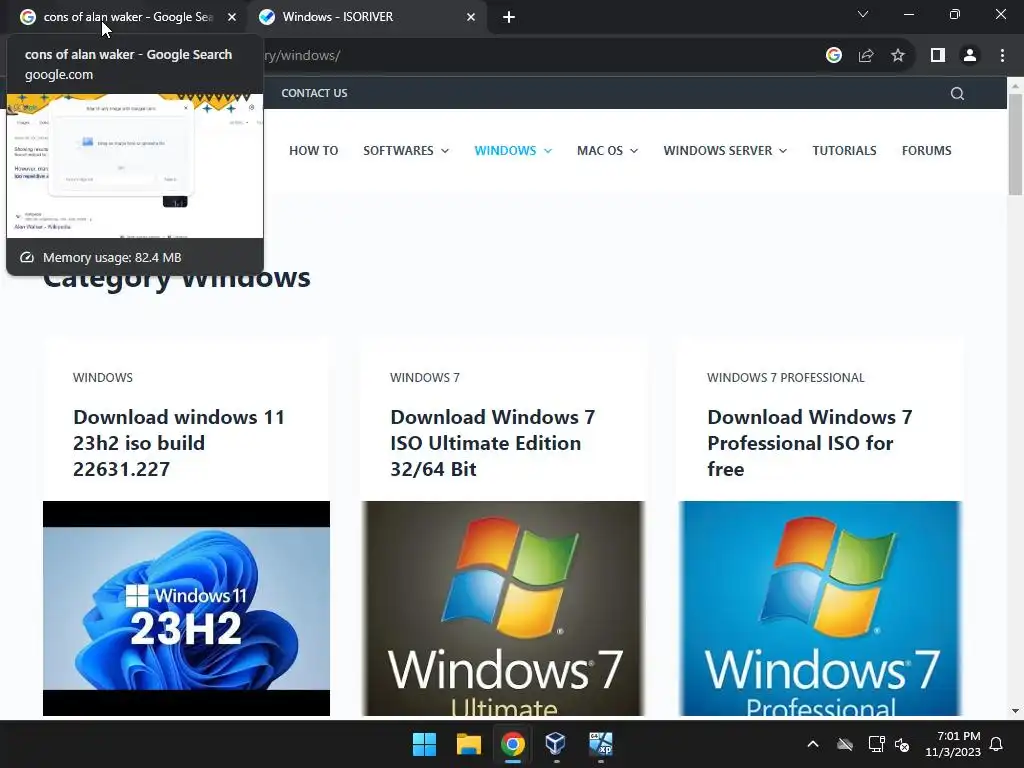Viewport: 1024px width, 768px height.
Task: Open the TUTORIALS menu item
Action: click(x=844, y=151)
